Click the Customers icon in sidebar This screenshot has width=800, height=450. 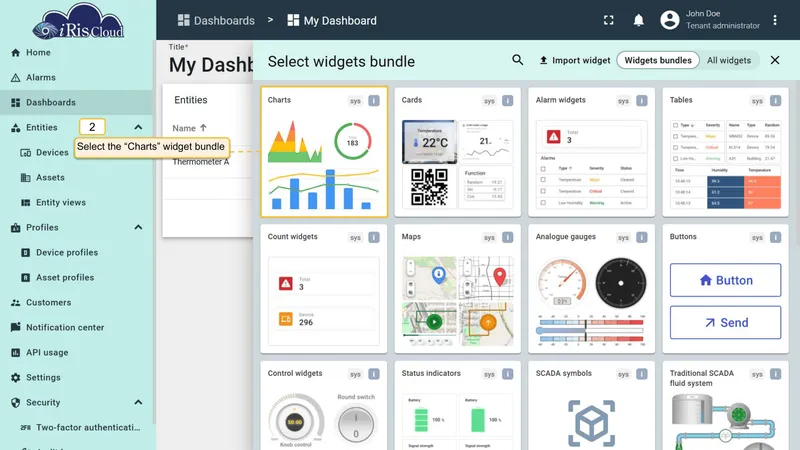click(15, 303)
